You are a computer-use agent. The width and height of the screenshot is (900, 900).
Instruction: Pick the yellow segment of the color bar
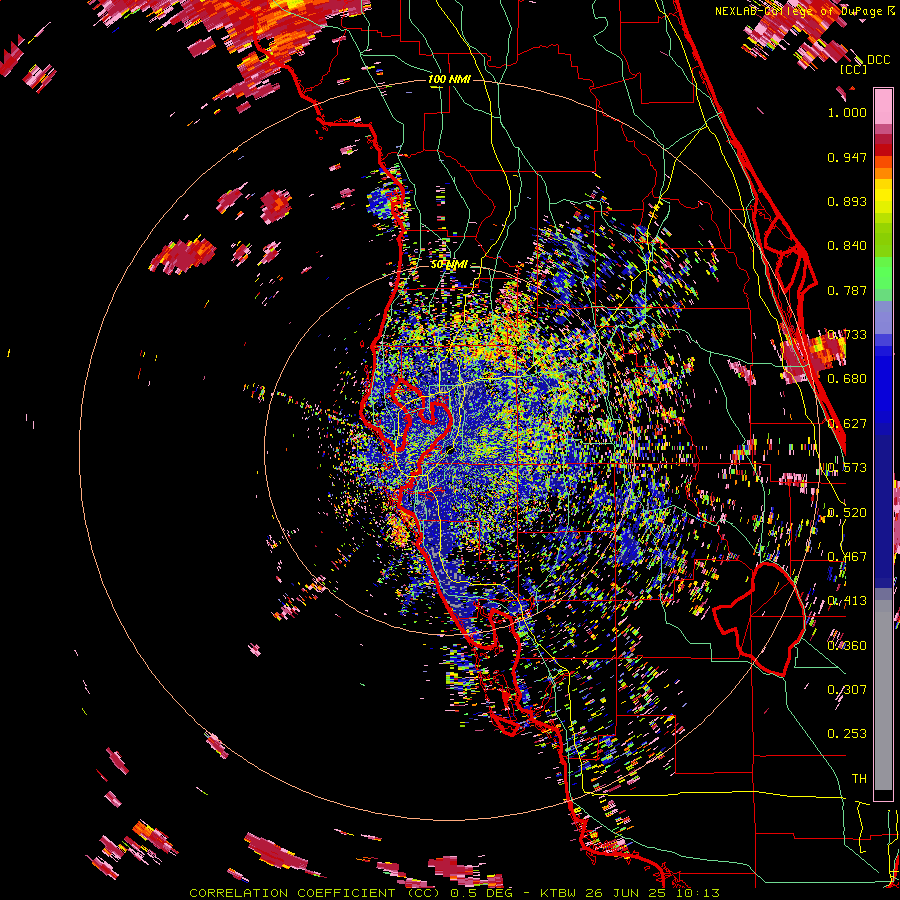[883, 196]
